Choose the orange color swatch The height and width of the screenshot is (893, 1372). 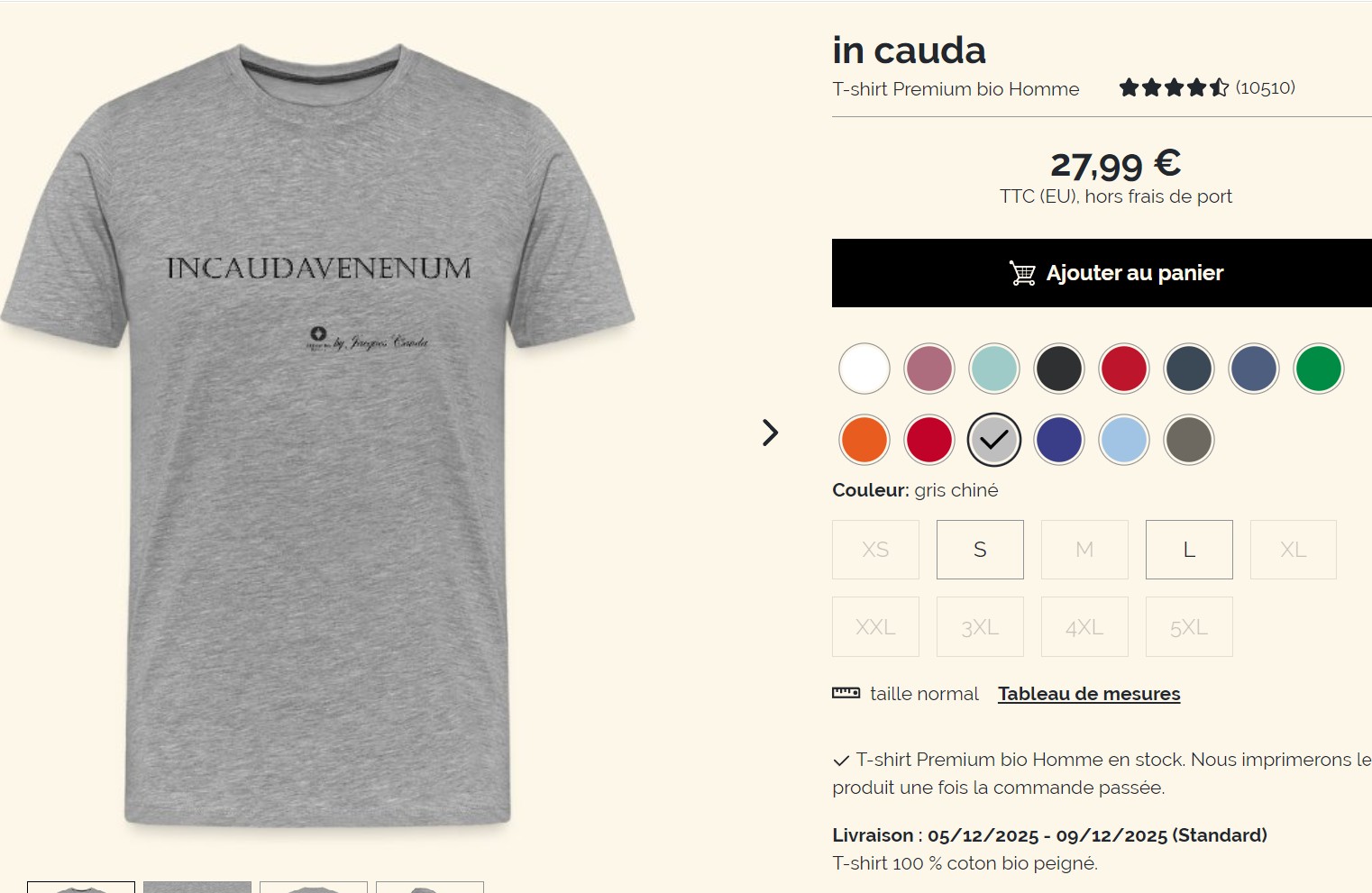pyautogui.click(x=864, y=440)
